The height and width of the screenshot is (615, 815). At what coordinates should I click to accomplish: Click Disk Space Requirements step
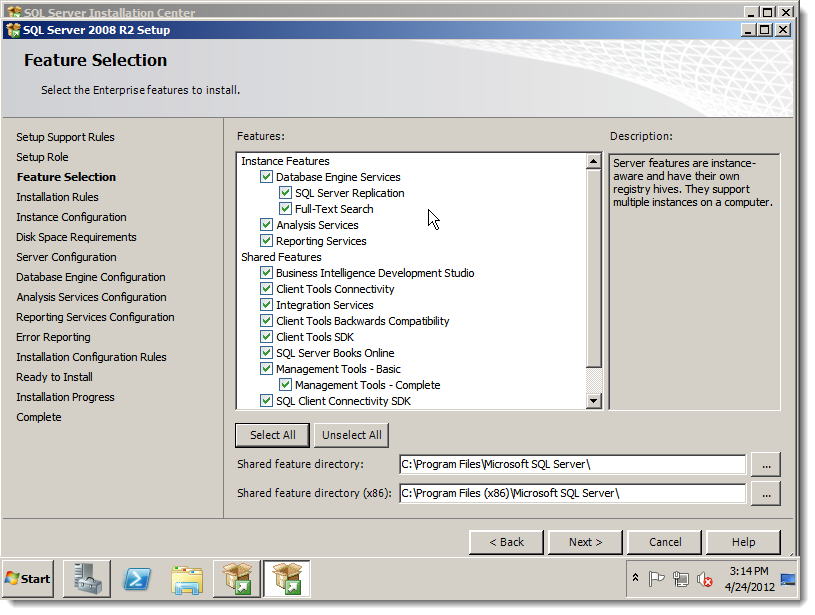pos(76,237)
